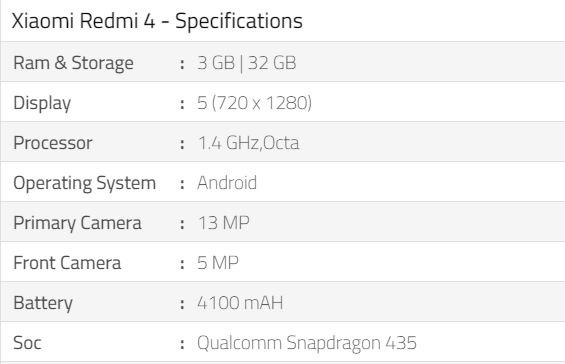This screenshot has width=565, height=364.
Task: Select the Processor label
Action: click(x=53, y=143)
